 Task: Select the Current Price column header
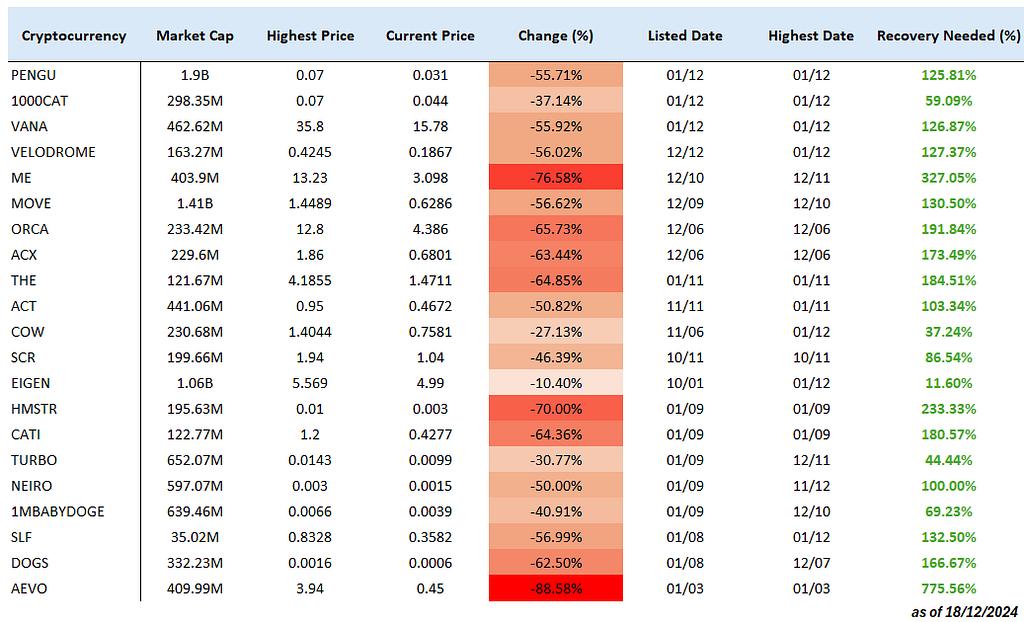[x=430, y=36]
